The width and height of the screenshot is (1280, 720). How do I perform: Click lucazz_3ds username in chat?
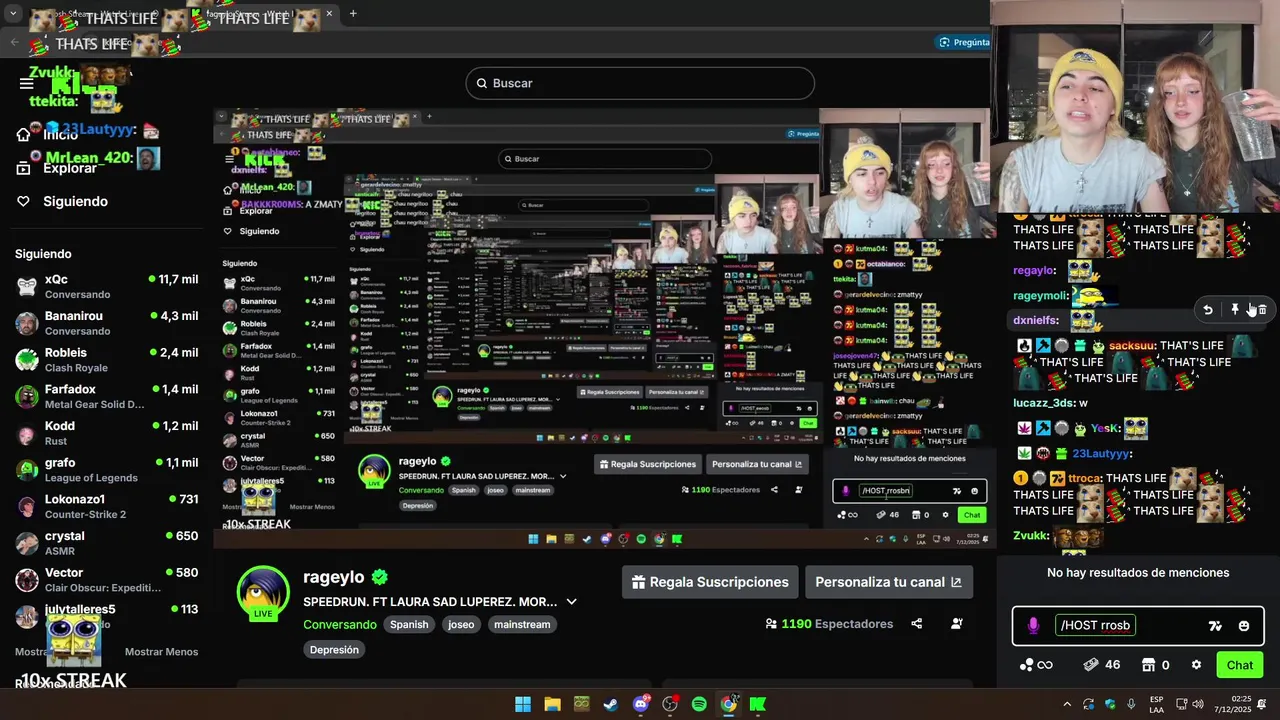pyautogui.click(x=1044, y=403)
